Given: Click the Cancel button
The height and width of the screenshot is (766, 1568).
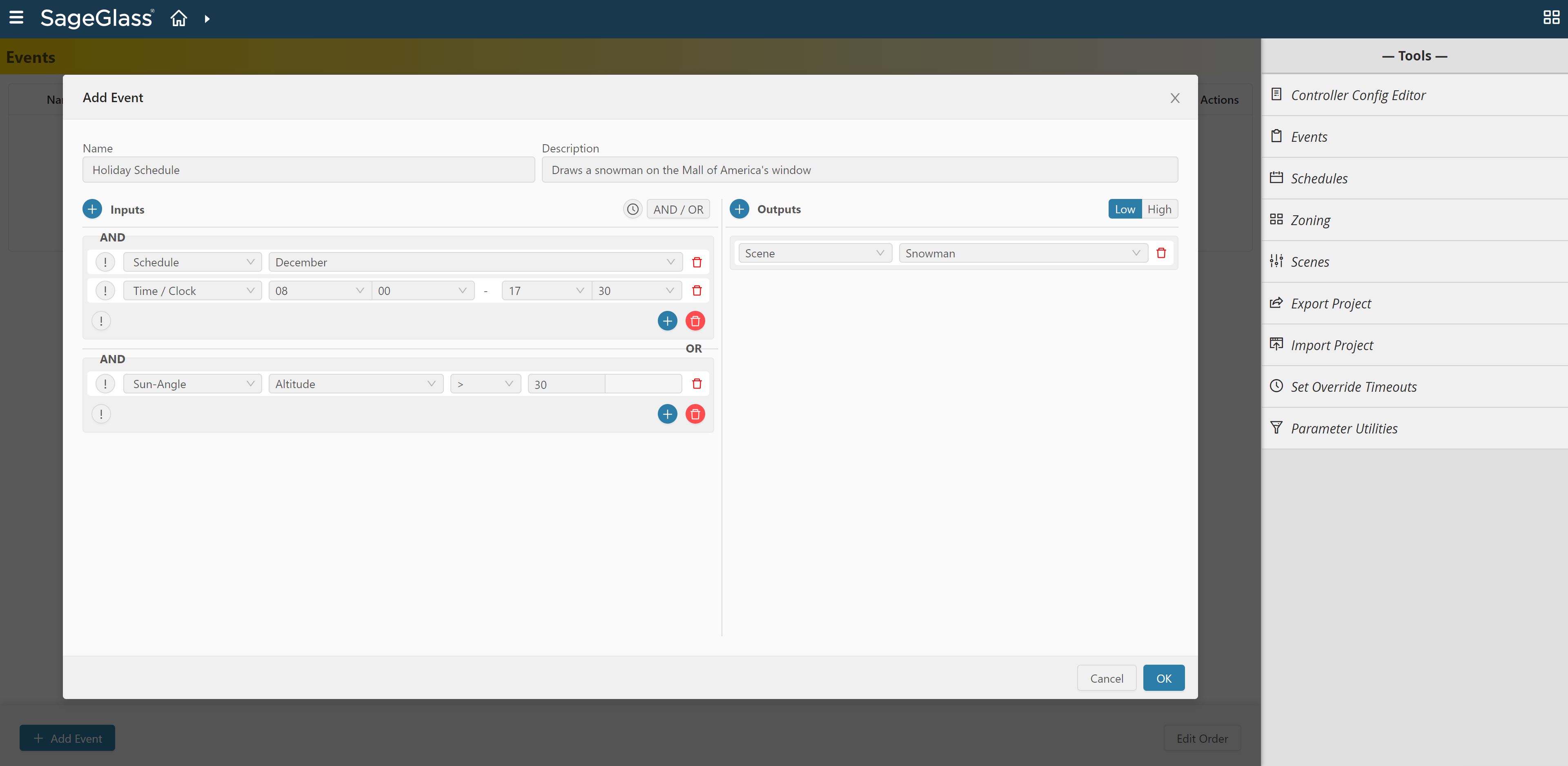Looking at the screenshot, I should 1106,678.
